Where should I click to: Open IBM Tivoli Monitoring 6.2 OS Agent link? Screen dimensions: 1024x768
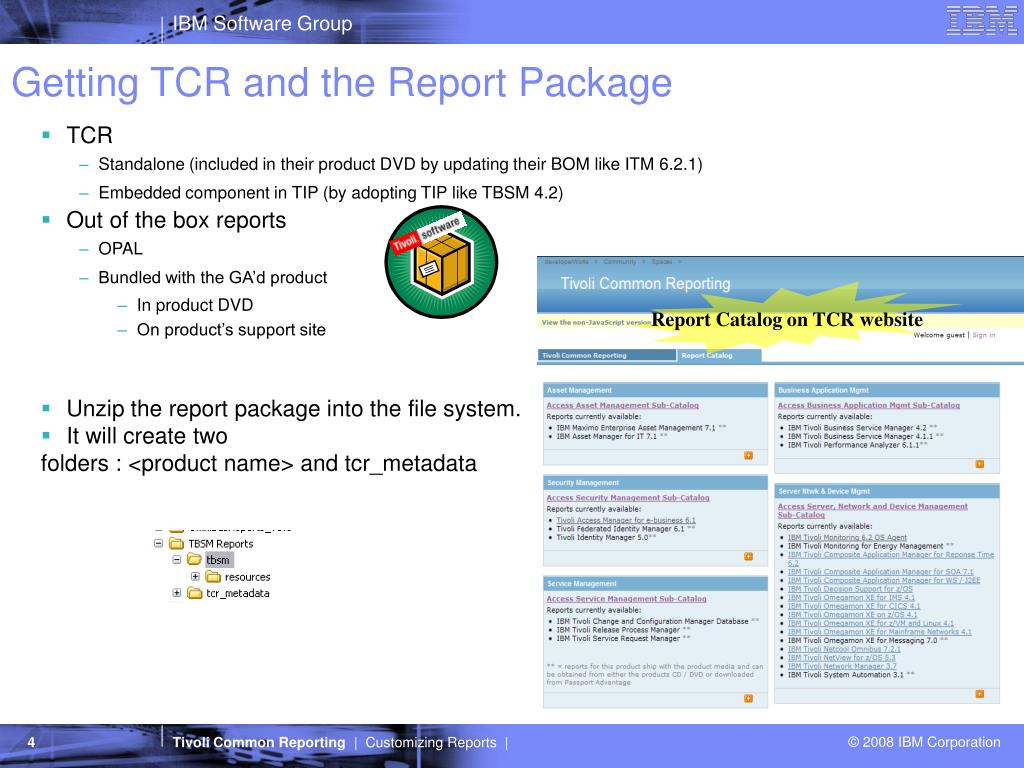[847, 537]
